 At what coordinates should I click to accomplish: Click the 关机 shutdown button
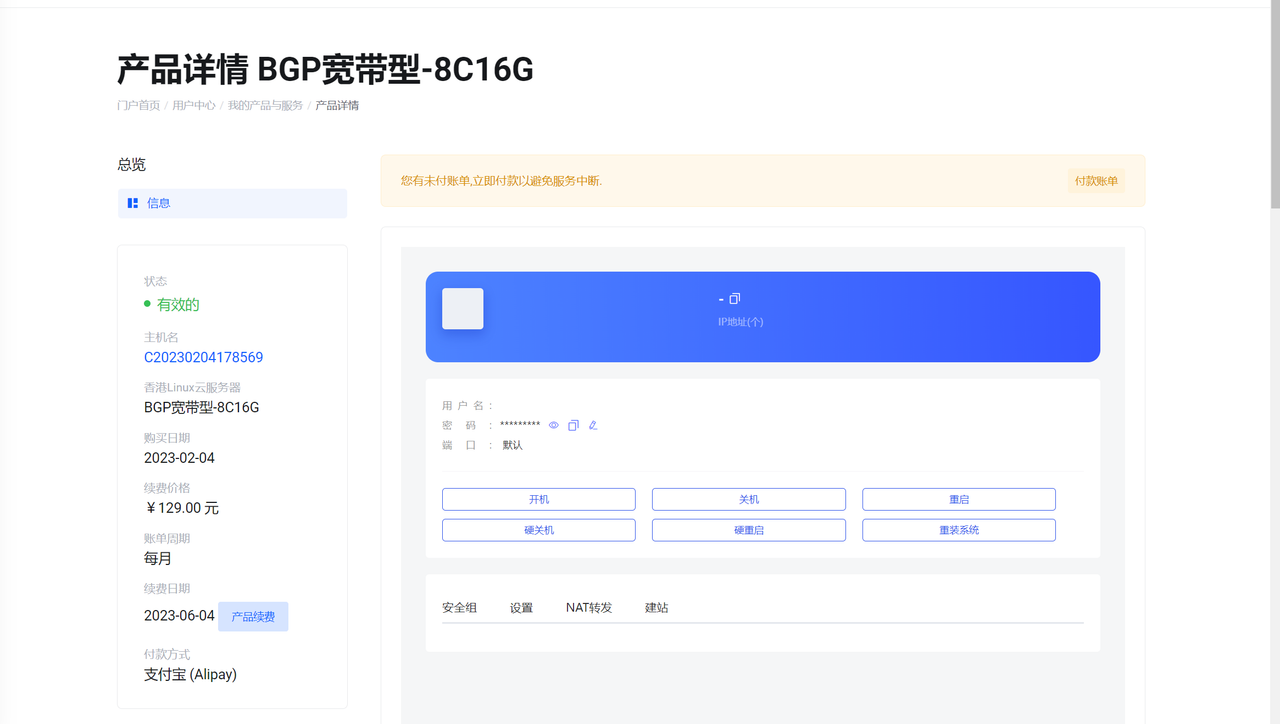pos(749,499)
